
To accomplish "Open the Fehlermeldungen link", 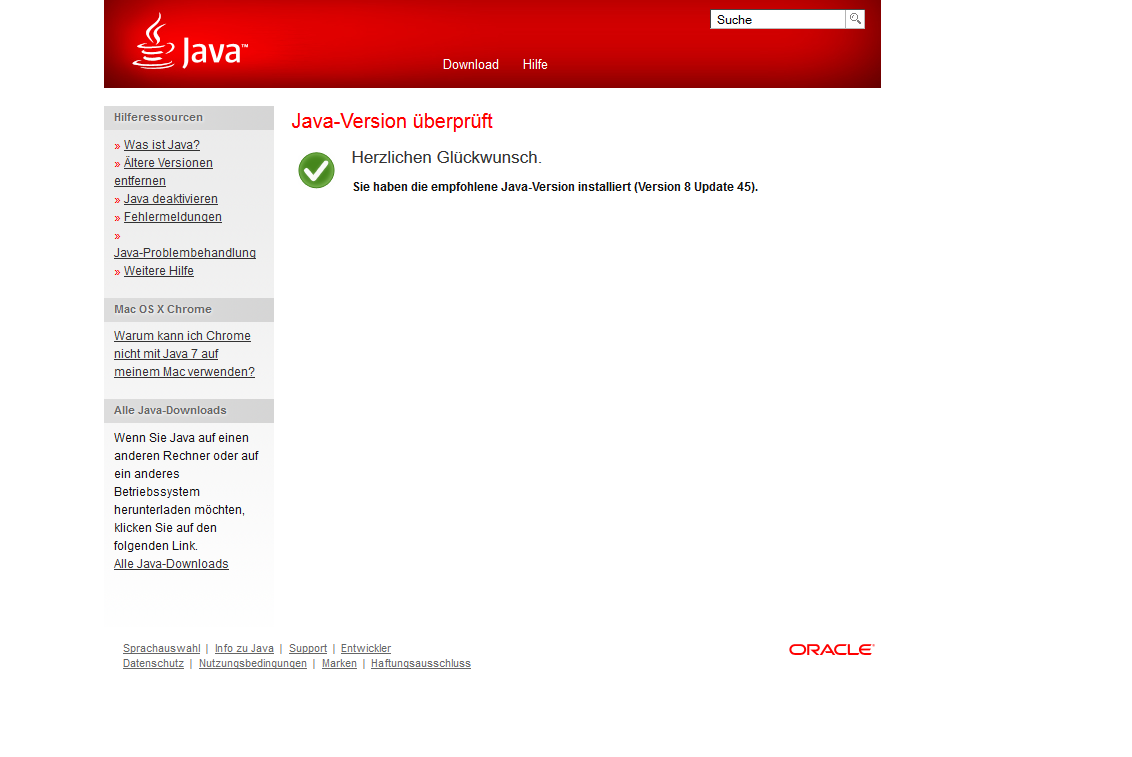I will (173, 217).
